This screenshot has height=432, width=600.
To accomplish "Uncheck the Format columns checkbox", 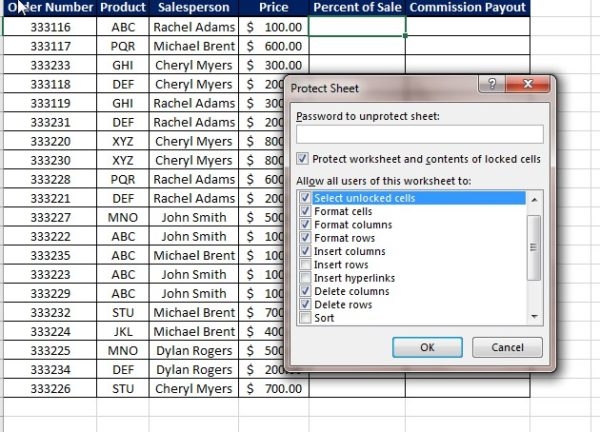I will (x=305, y=224).
